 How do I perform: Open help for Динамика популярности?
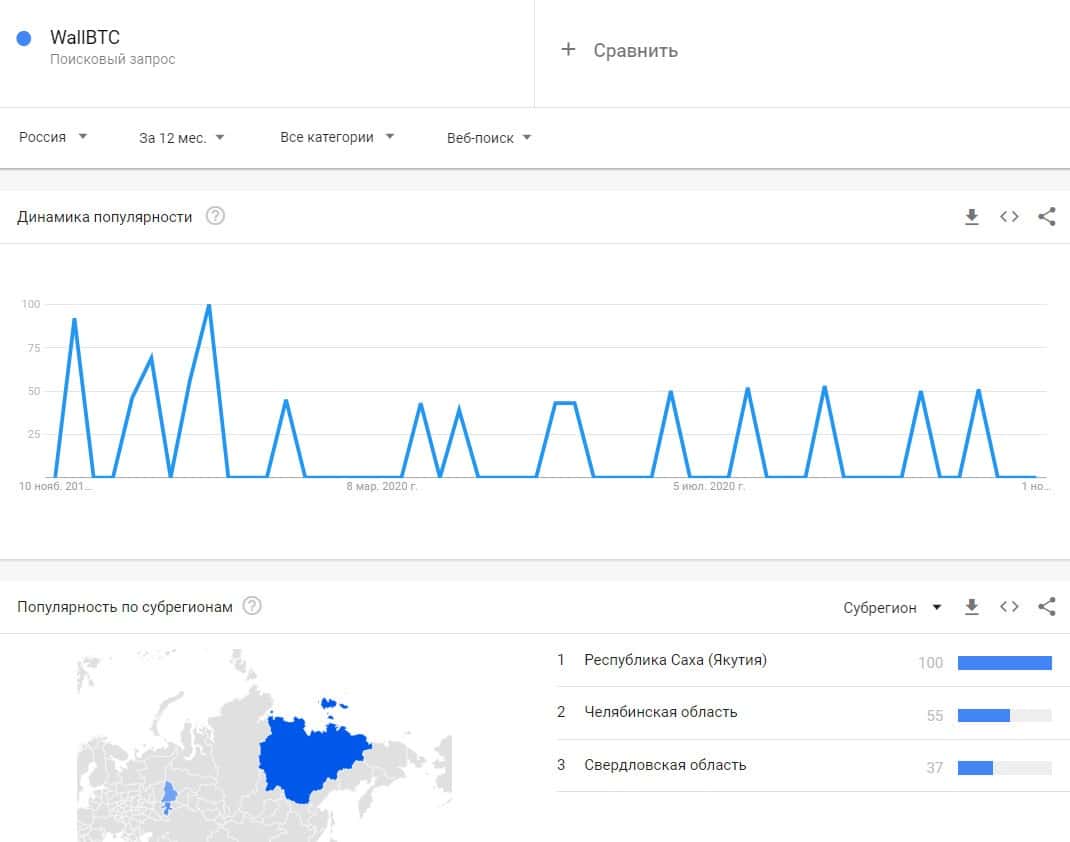215,216
